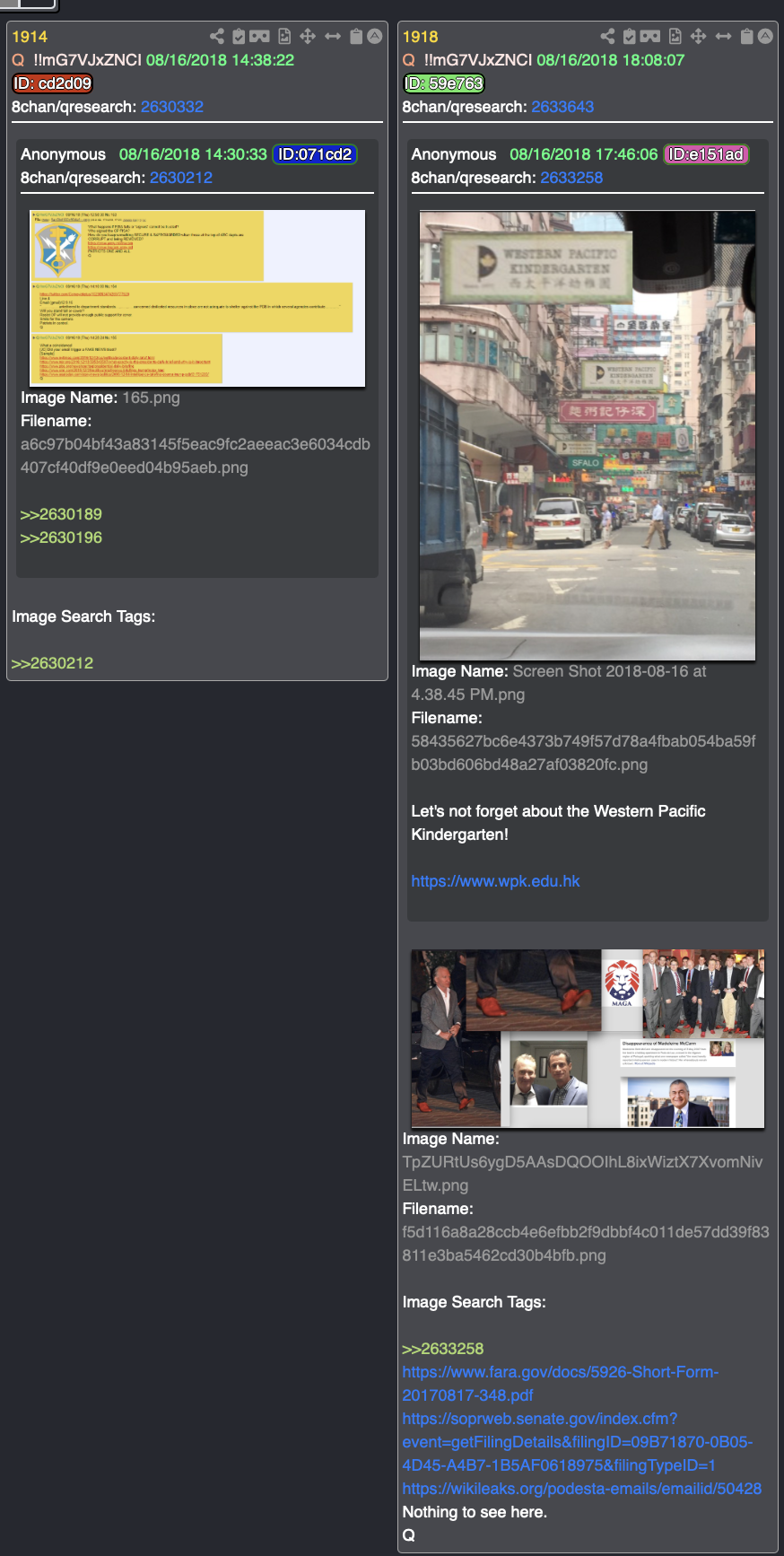Click the share icon on post 1918

coord(607,36)
